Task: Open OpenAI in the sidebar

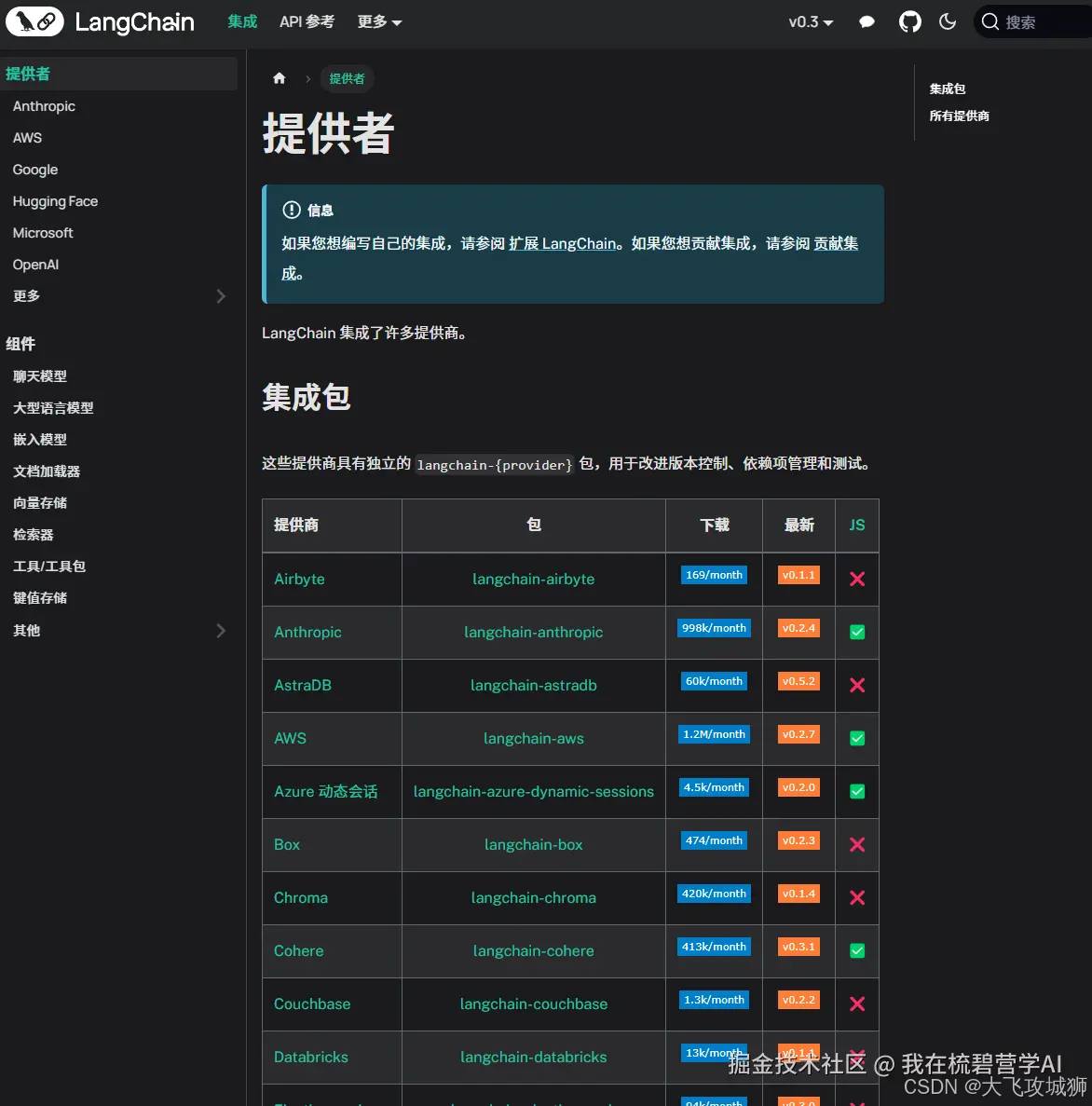Action: click(35, 265)
